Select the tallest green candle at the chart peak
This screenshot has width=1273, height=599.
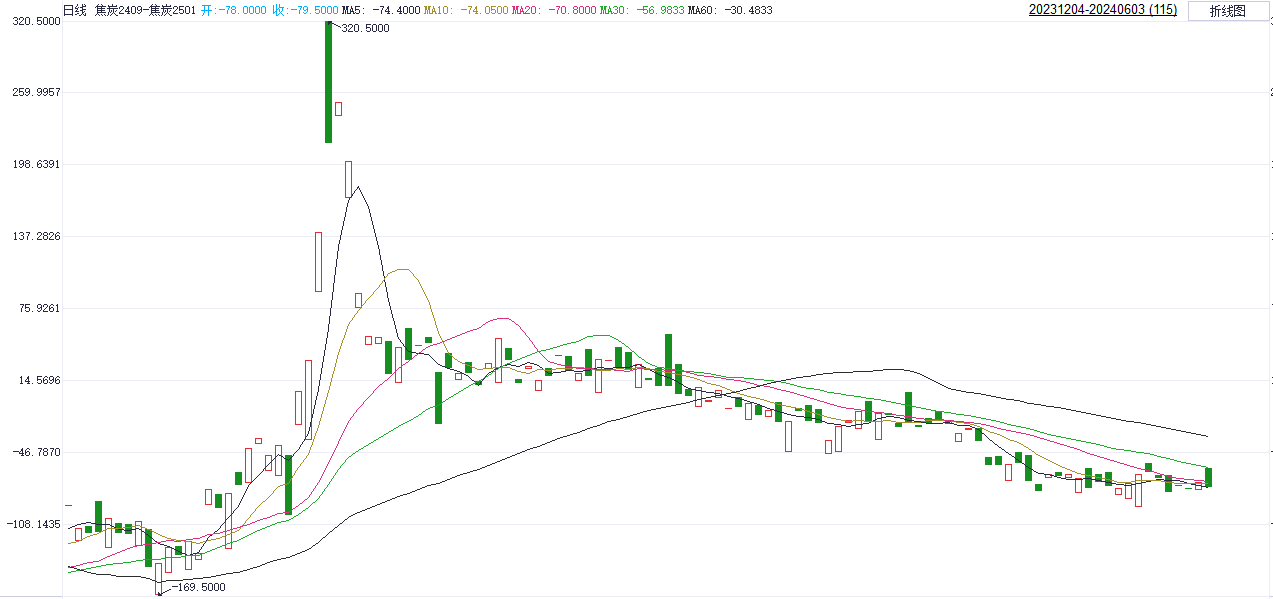click(x=328, y=82)
